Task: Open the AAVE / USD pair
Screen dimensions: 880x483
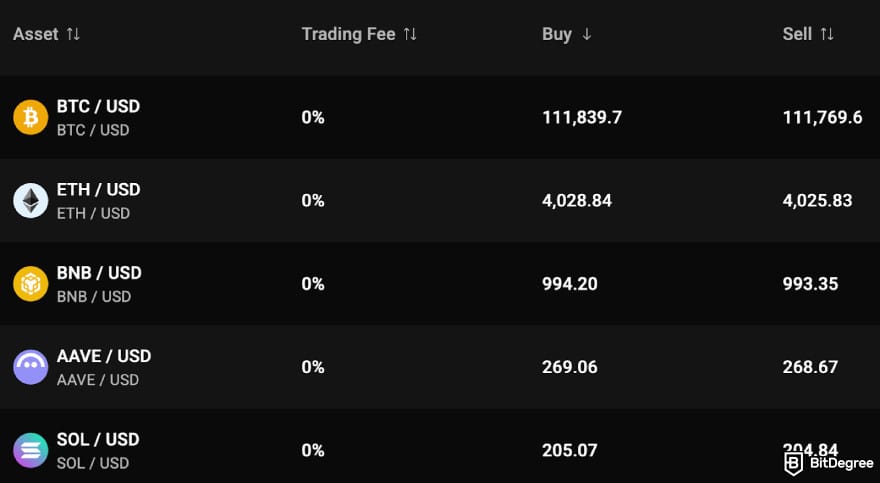Action: pos(104,356)
